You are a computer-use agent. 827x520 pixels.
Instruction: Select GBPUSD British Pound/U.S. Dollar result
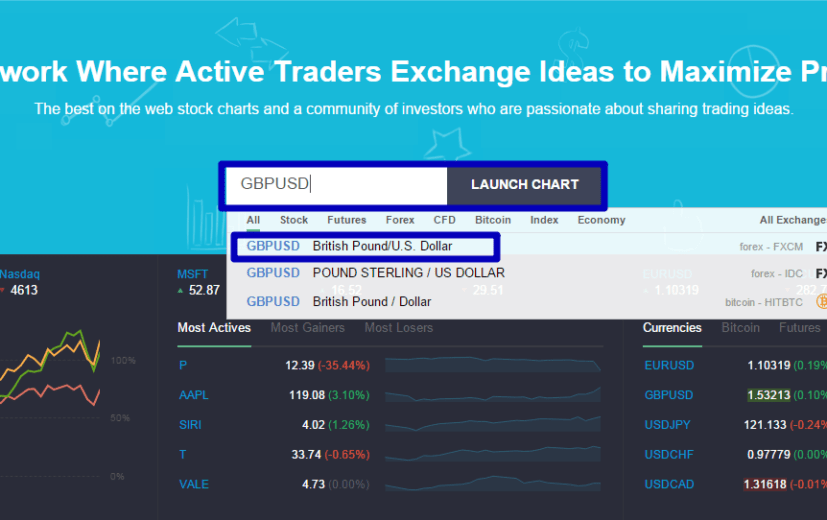pyautogui.click(x=364, y=246)
